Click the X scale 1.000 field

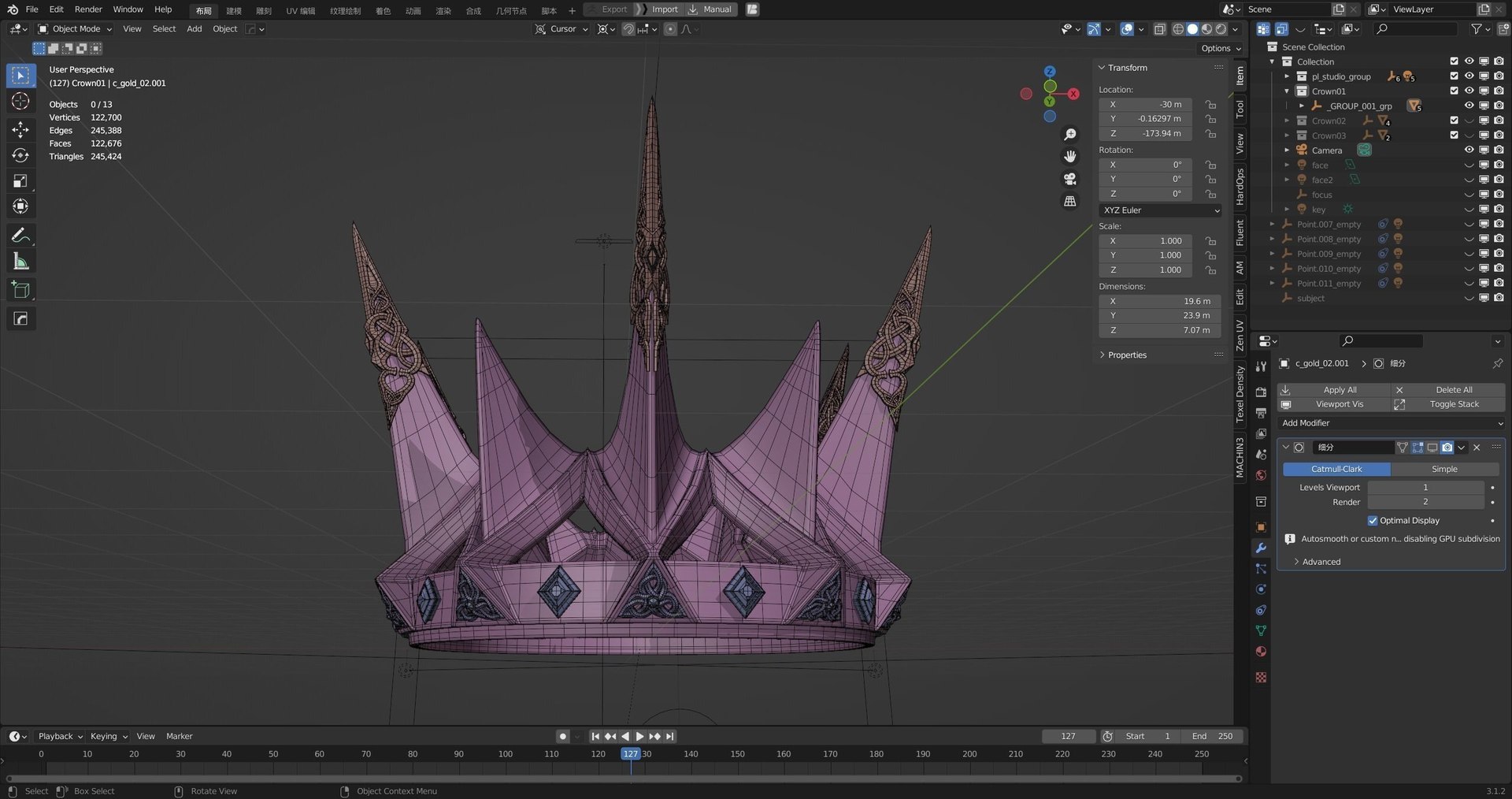(x=1146, y=241)
